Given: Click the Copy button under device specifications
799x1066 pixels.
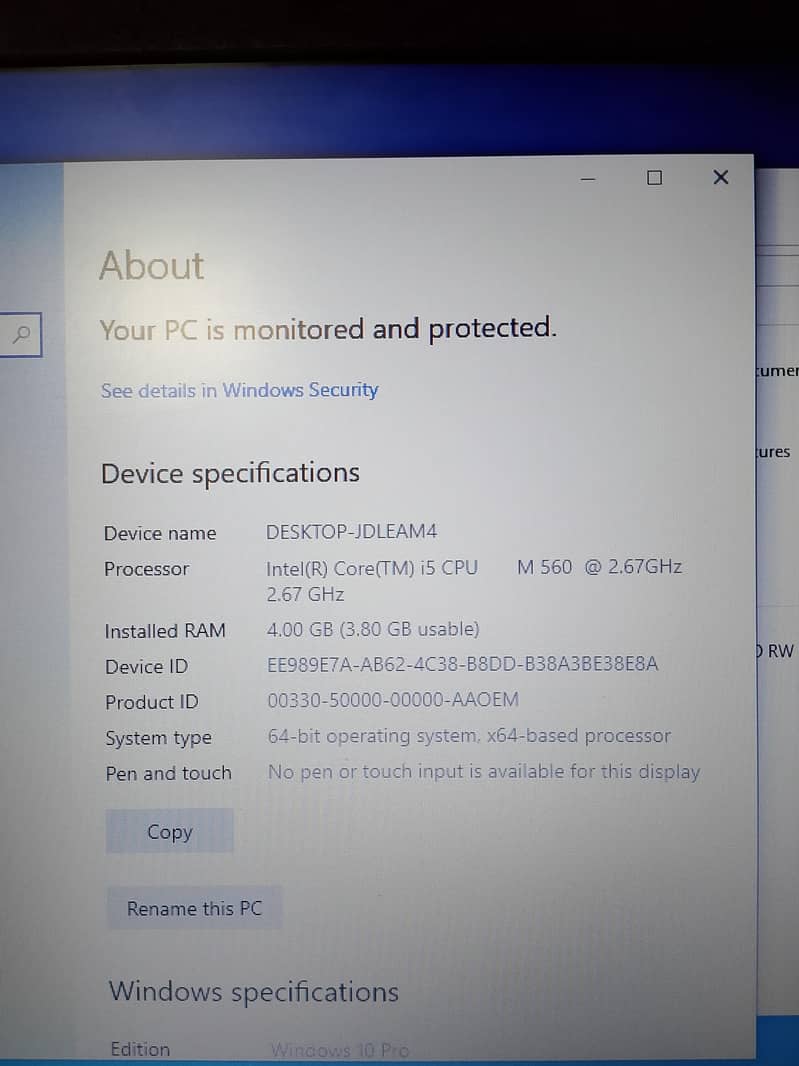Looking at the screenshot, I should (x=169, y=831).
